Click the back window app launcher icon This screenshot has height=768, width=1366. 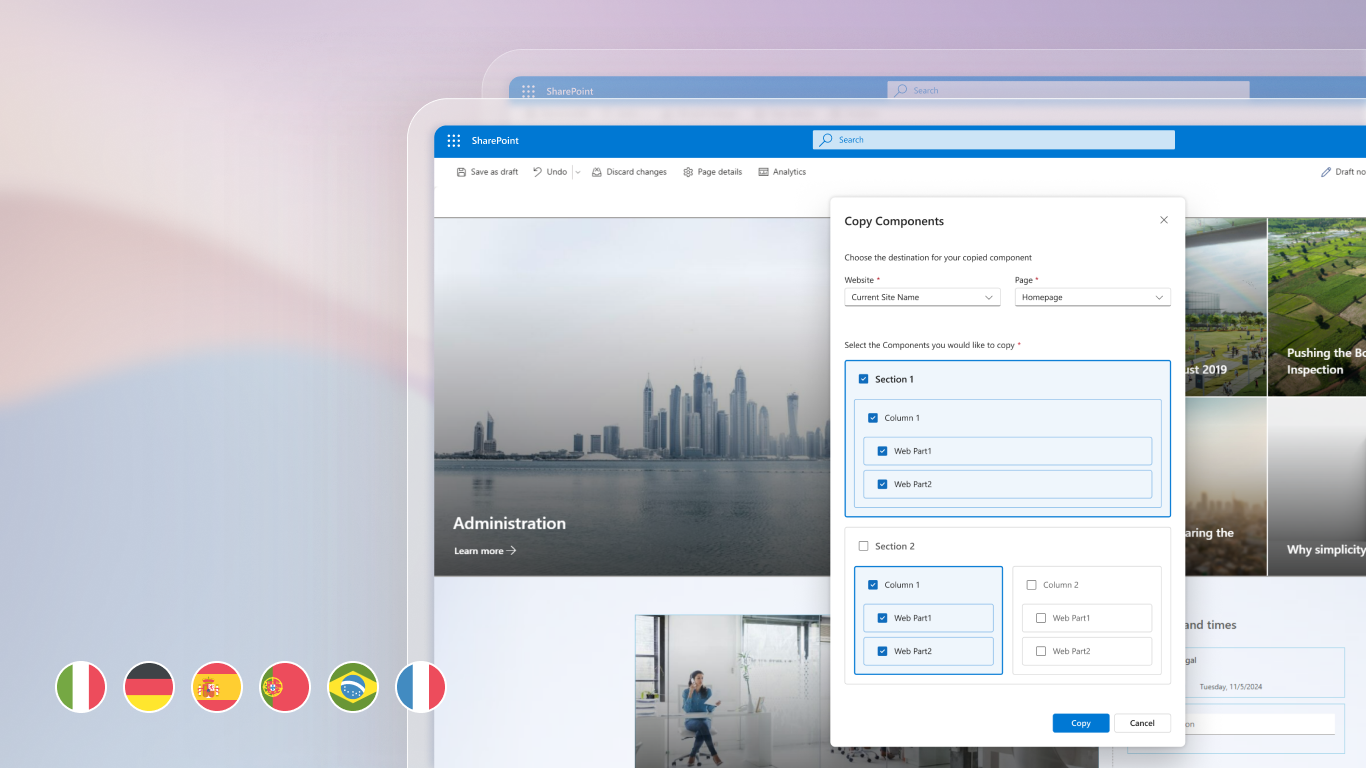[528, 91]
